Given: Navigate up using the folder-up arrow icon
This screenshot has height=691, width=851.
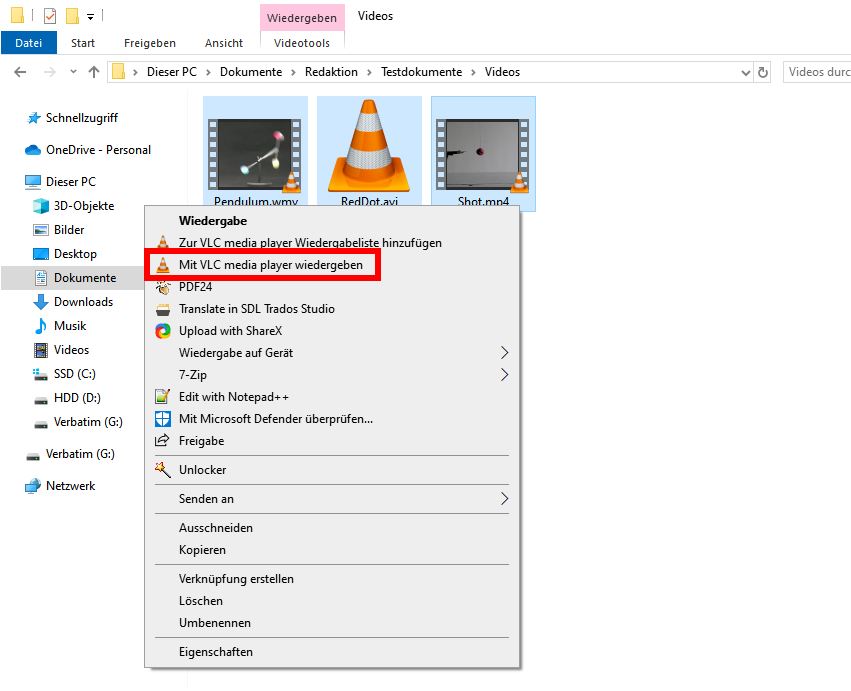Looking at the screenshot, I should (93, 72).
